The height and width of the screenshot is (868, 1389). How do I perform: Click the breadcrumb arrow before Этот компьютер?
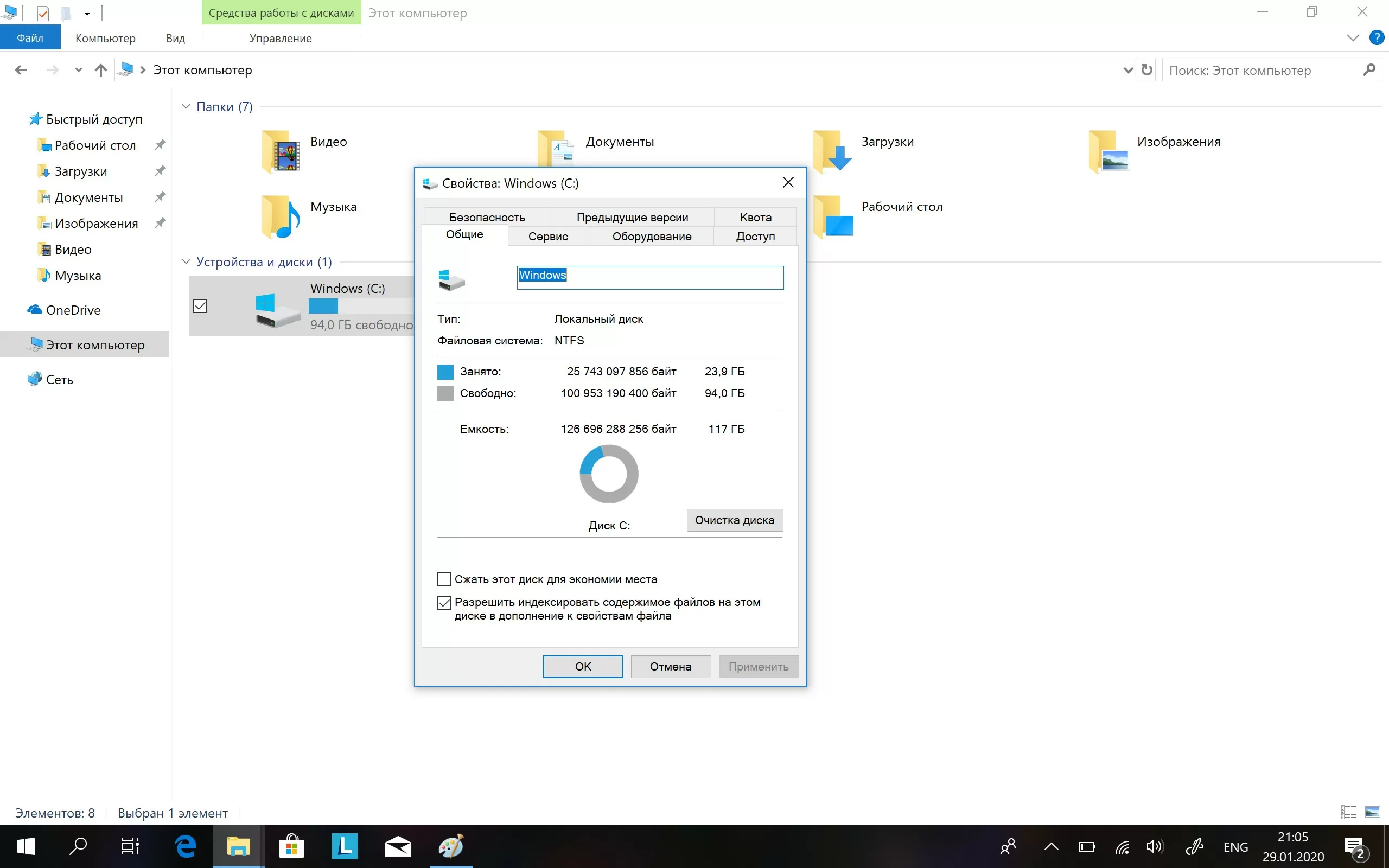(143, 70)
